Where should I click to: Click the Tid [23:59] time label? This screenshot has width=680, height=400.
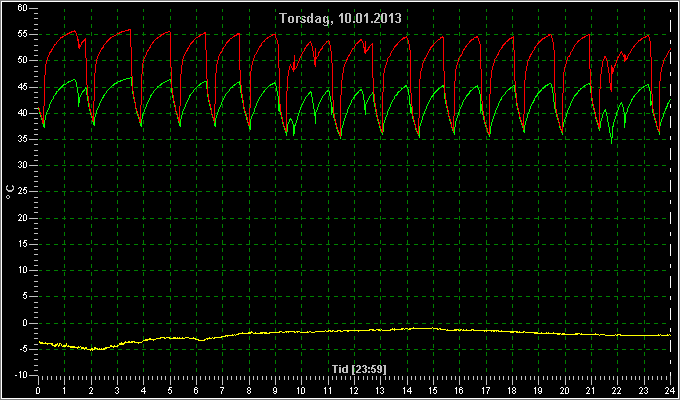click(359, 369)
